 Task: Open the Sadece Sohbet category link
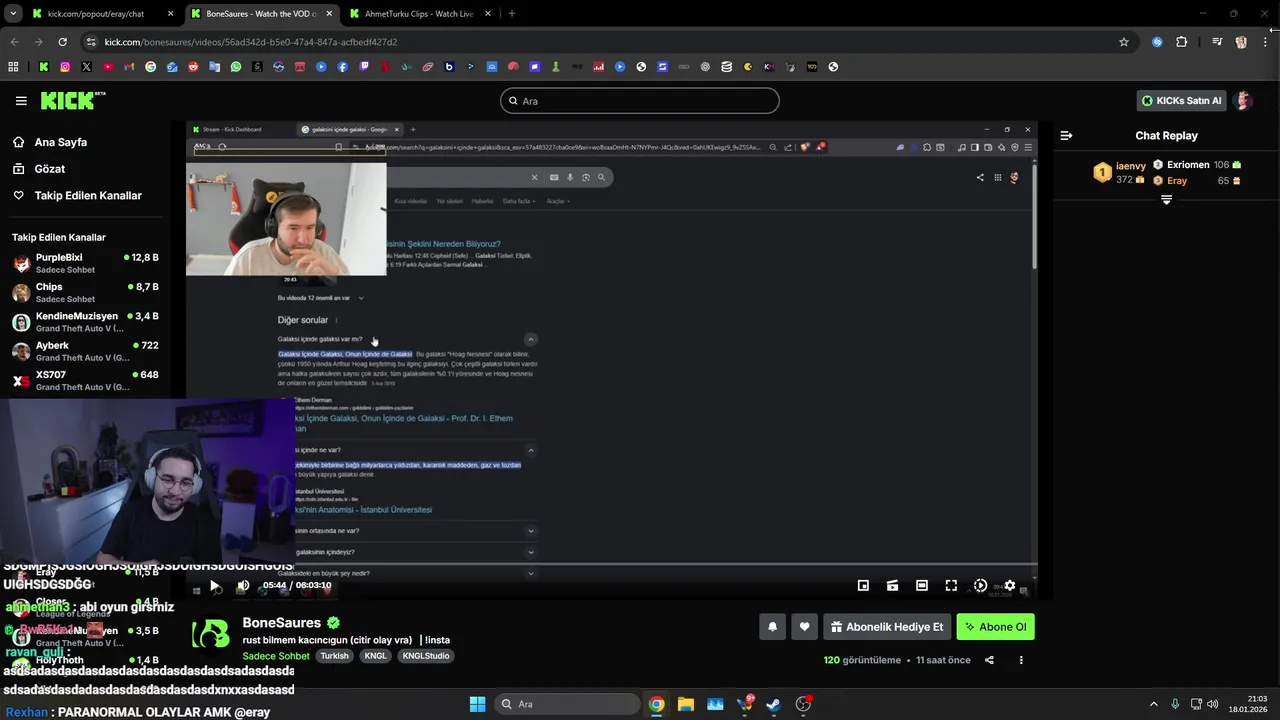pos(276,656)
